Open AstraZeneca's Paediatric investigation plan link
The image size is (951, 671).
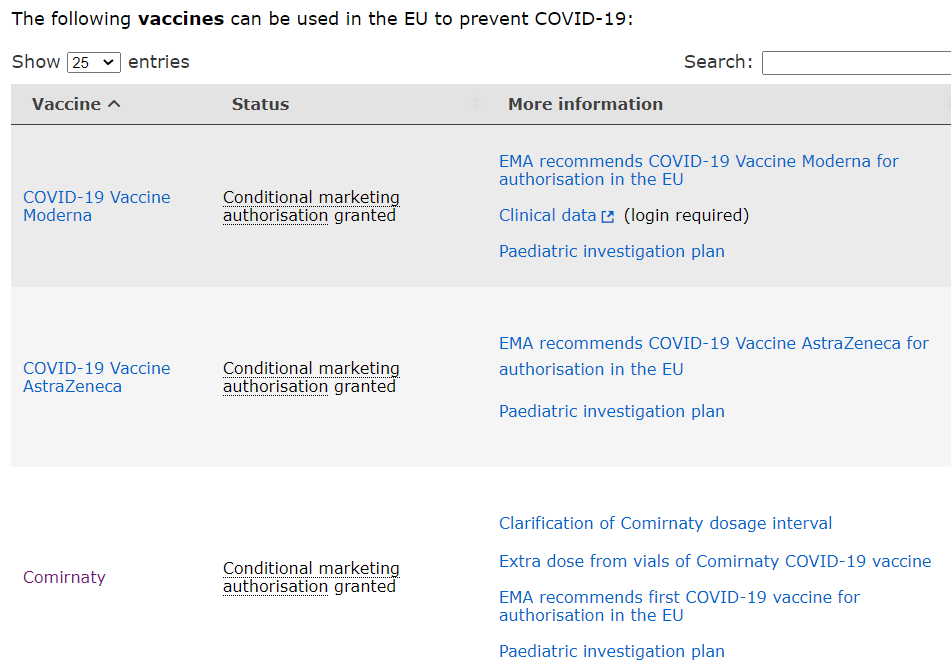click(611, 411)
